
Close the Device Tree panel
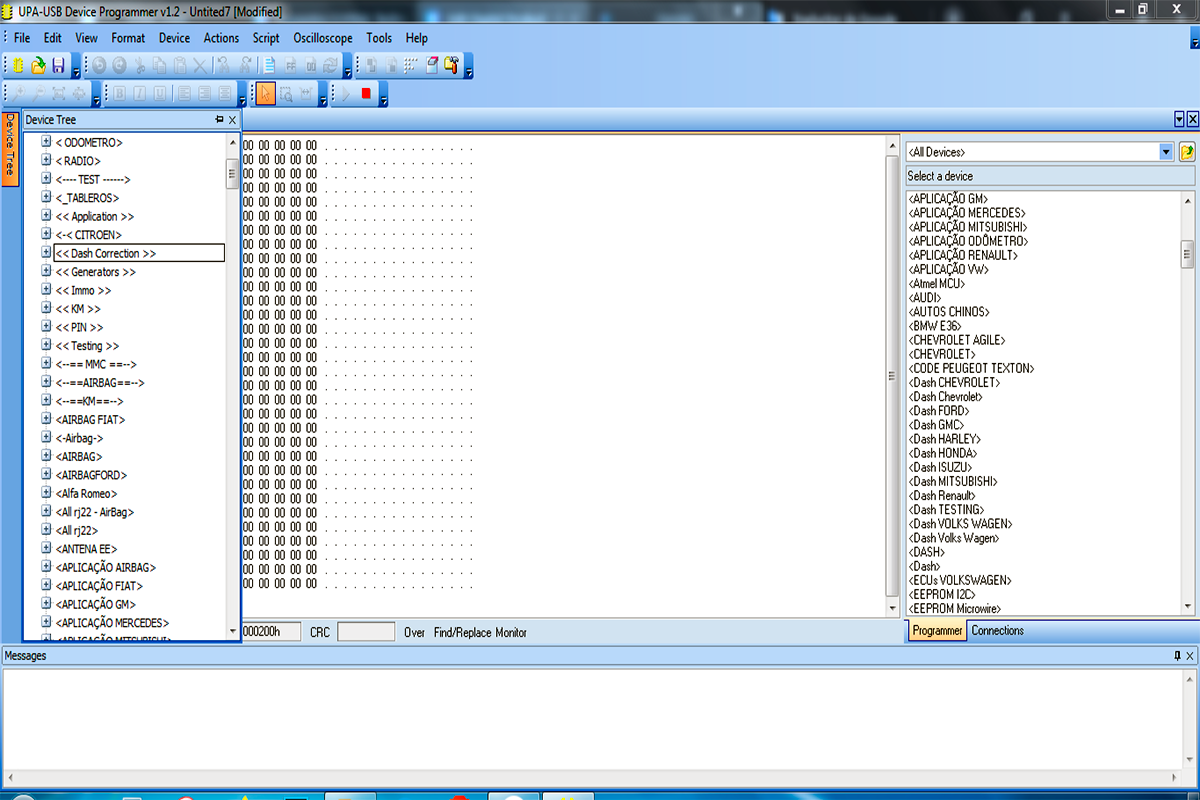pos(233,119)
